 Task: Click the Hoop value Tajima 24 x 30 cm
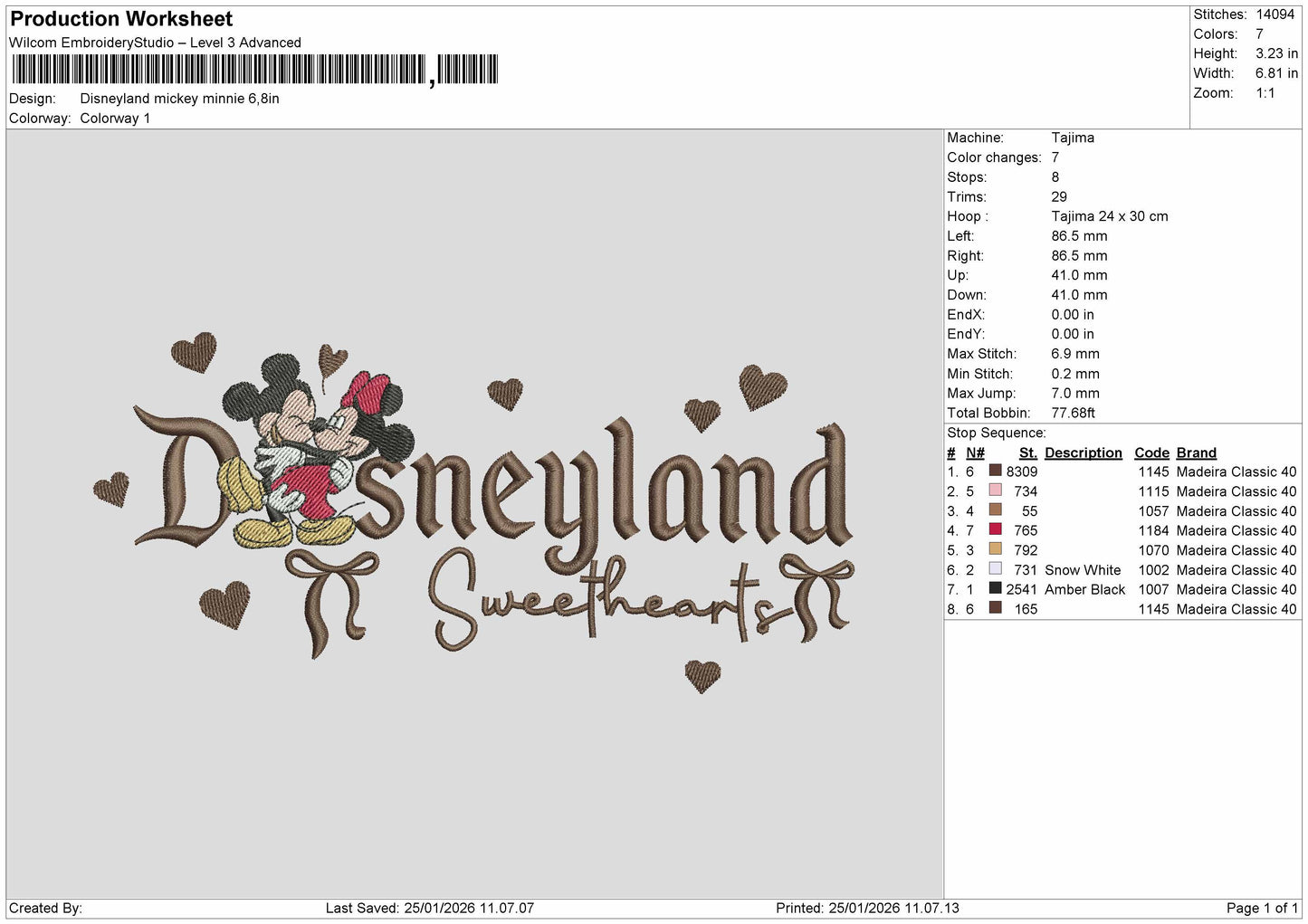pyautogui.click(x=1110, y=216)
